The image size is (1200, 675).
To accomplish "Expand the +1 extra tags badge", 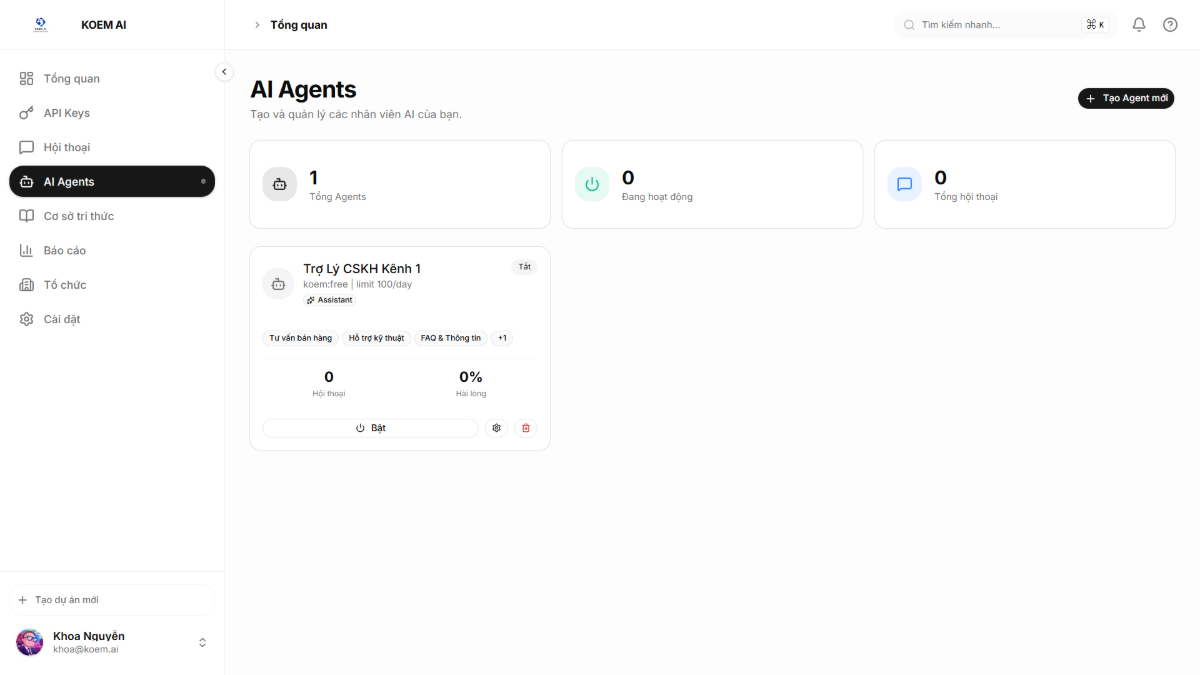I will (502, 338).
